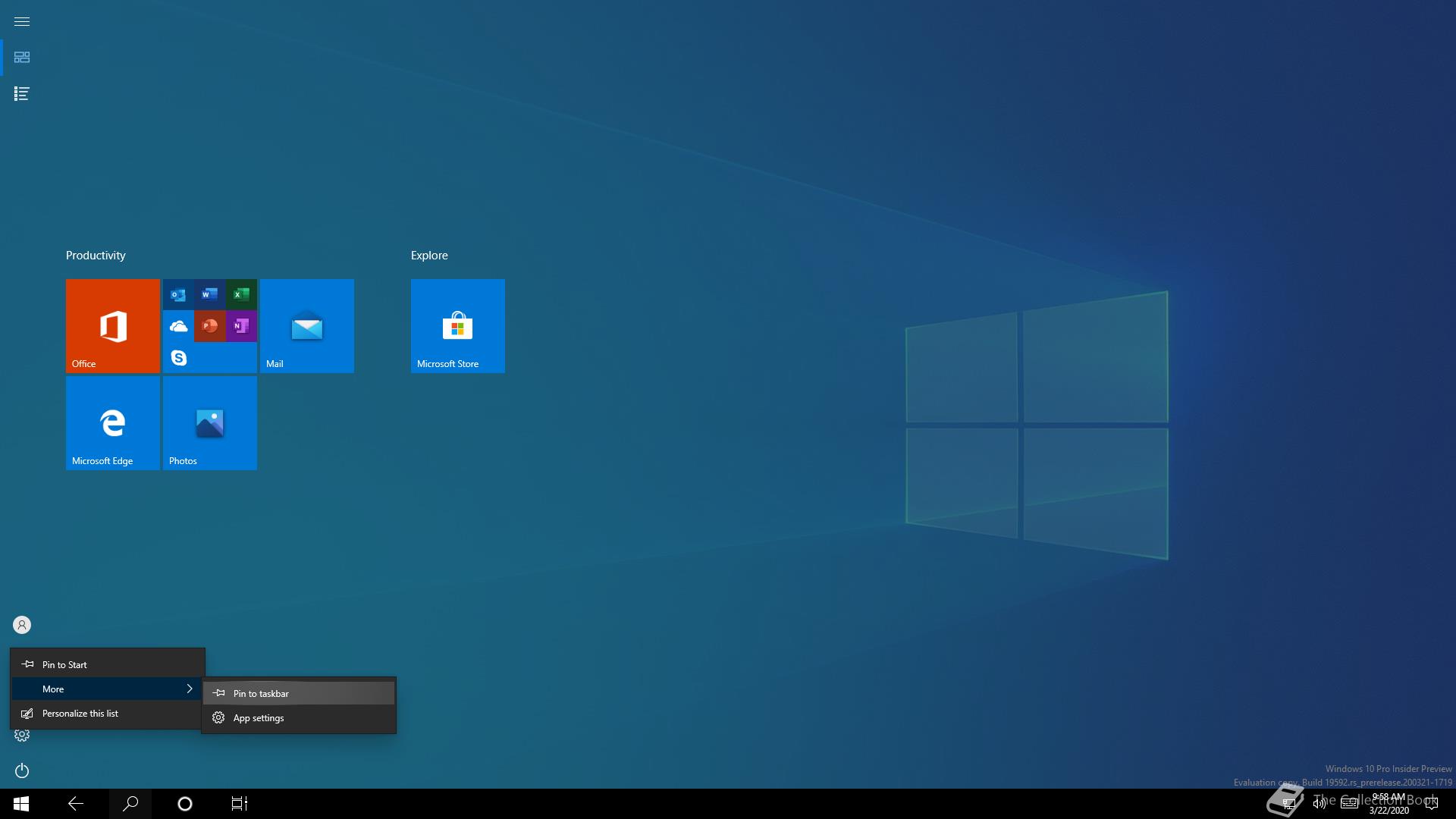Expand the Start hamburger menu
Image resolution: width=1456 pixels, height=819 pixels.
coord(21,21)
